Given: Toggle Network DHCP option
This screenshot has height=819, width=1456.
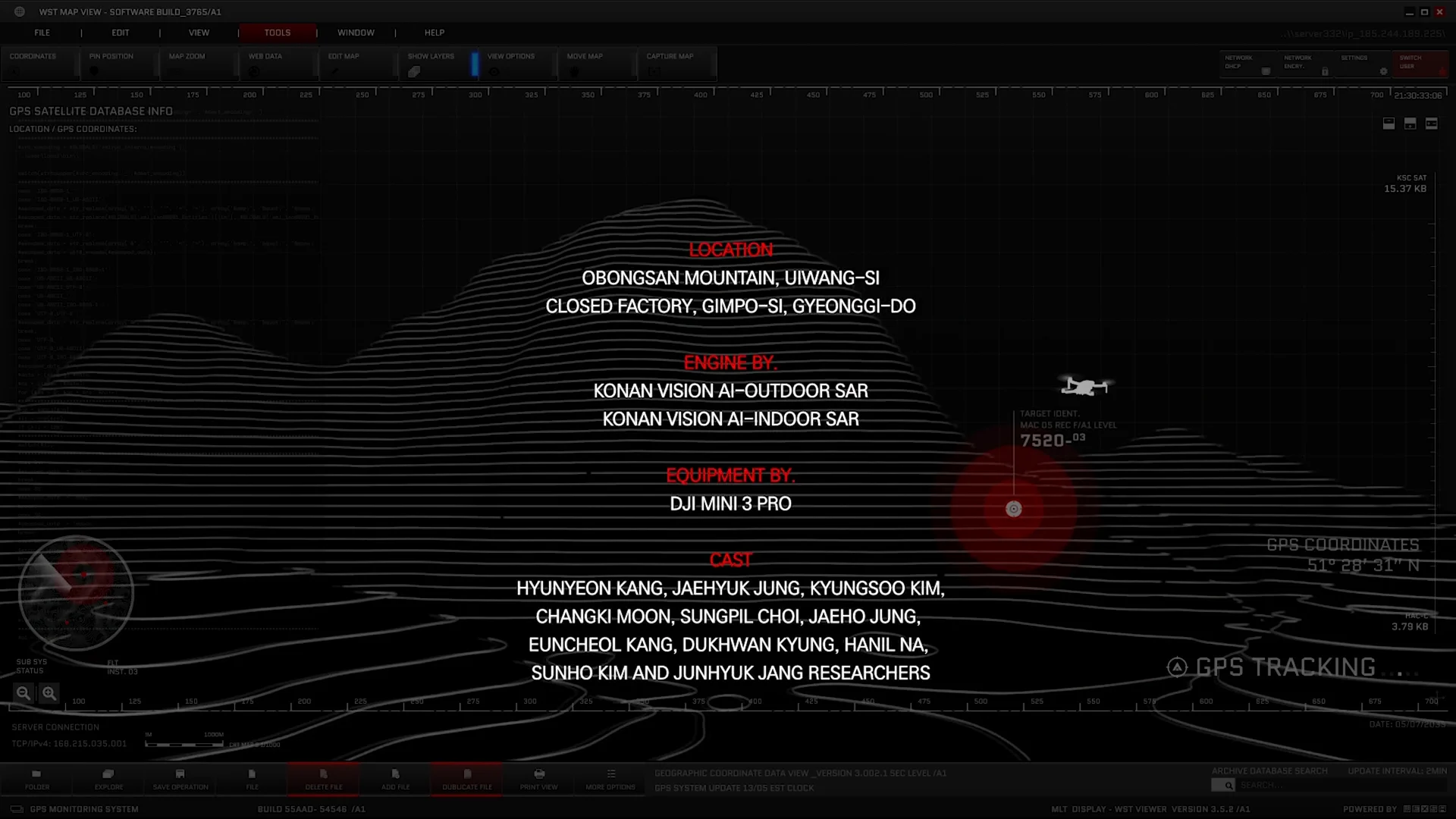Looking at the screenshot, I should click(1247, 64).
